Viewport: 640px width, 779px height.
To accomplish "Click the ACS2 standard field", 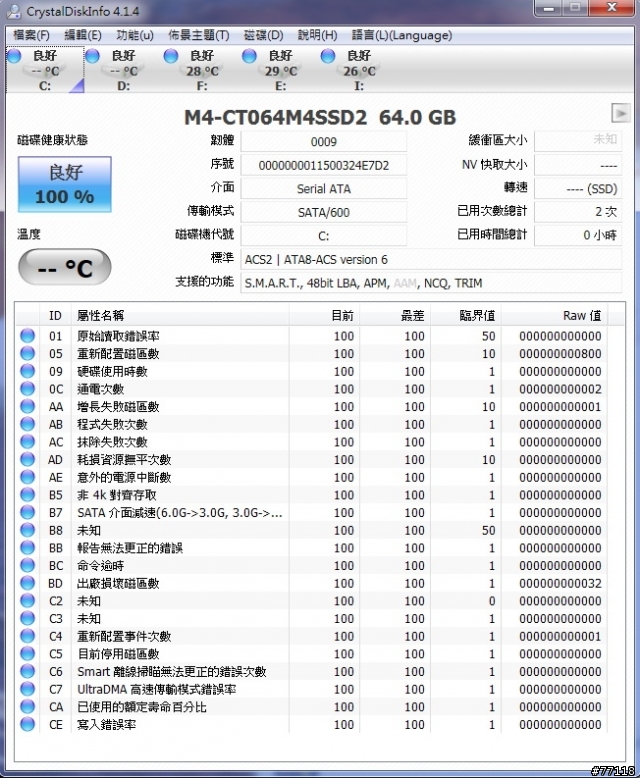I will [x=431, y=259].
